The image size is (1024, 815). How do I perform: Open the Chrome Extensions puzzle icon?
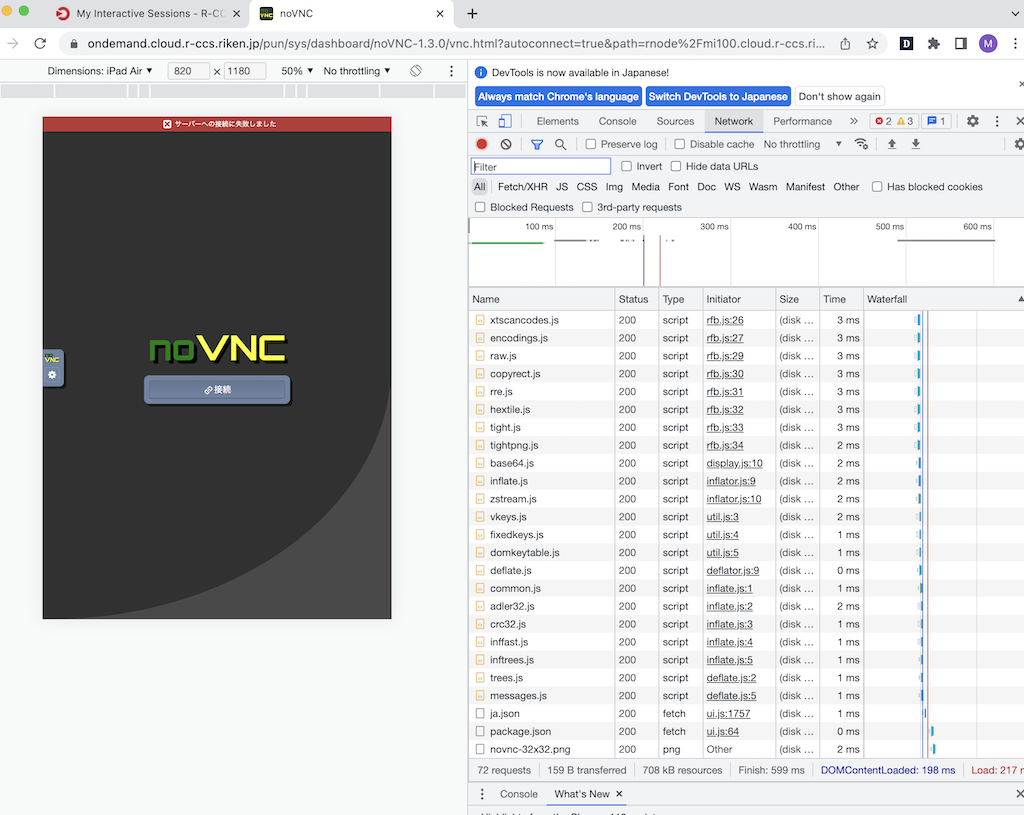tap(933, 44)
